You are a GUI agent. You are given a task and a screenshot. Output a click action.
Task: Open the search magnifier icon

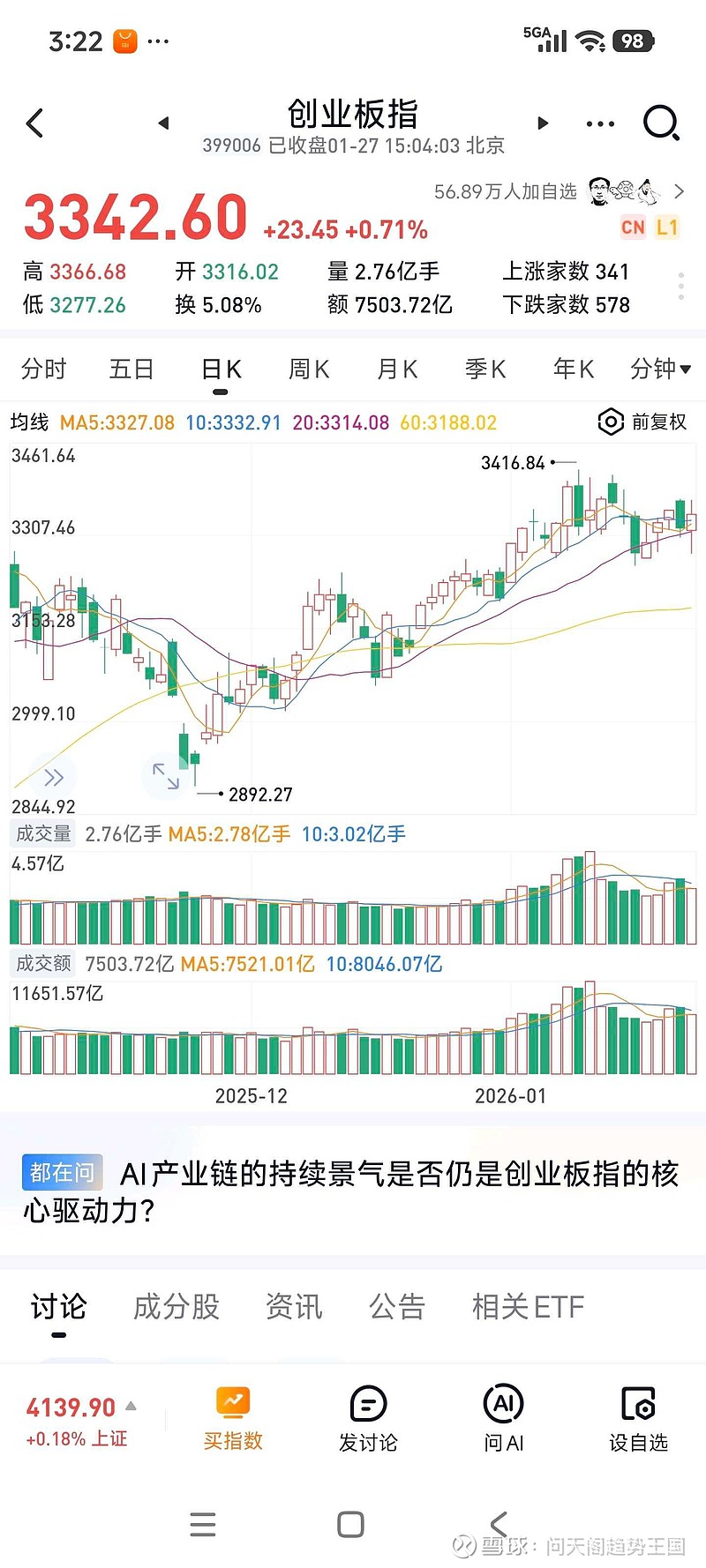(x=661, y=123)
